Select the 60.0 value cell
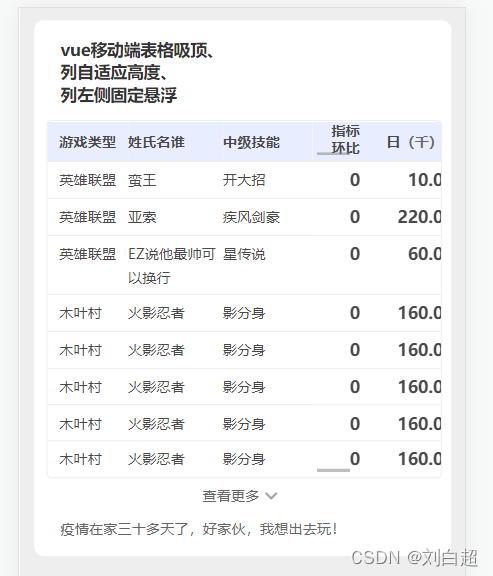The image size is (493, 576). (425, 254)
